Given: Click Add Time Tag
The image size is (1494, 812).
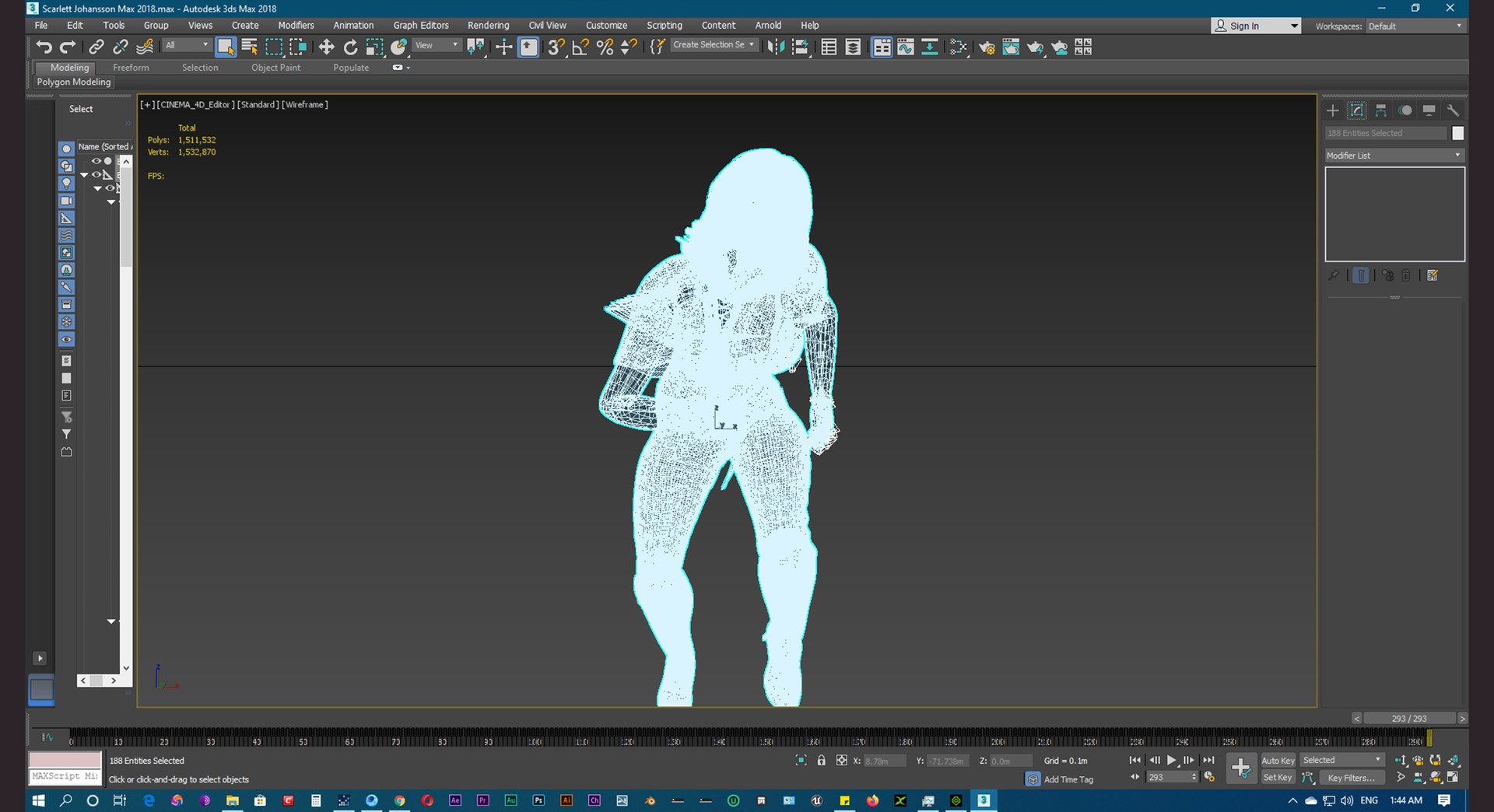Looking at the screenshot, I should (x=1068, y=779).
